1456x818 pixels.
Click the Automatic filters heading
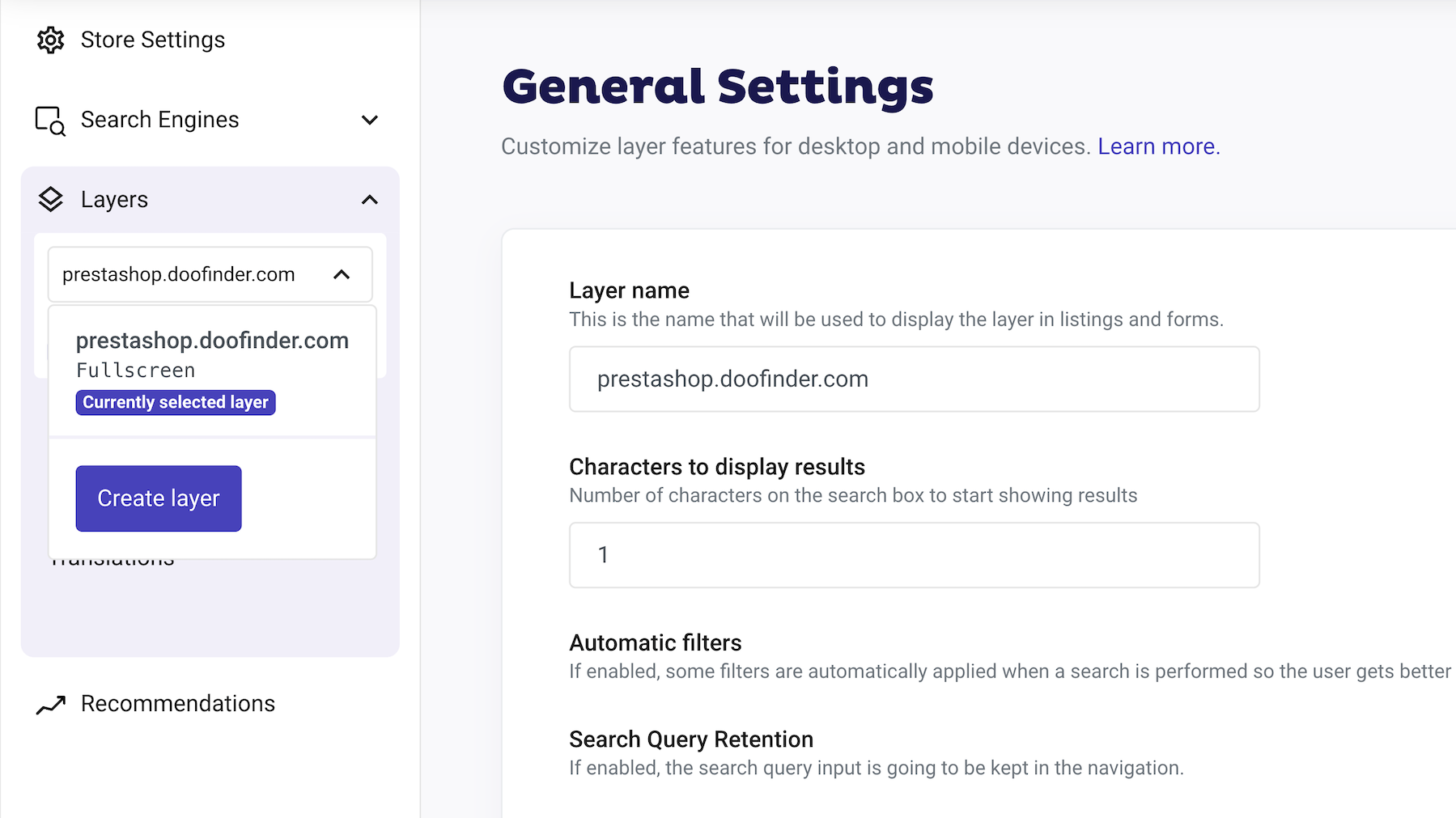tap(656, 642)
